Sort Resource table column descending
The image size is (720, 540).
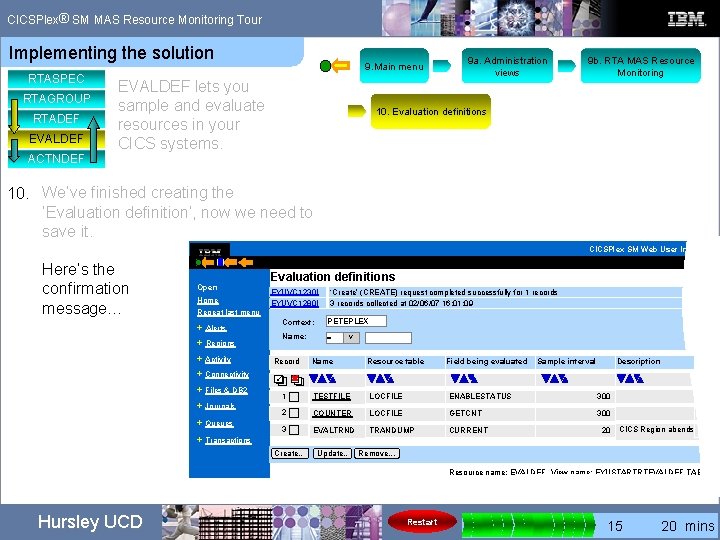click(371, 379)
